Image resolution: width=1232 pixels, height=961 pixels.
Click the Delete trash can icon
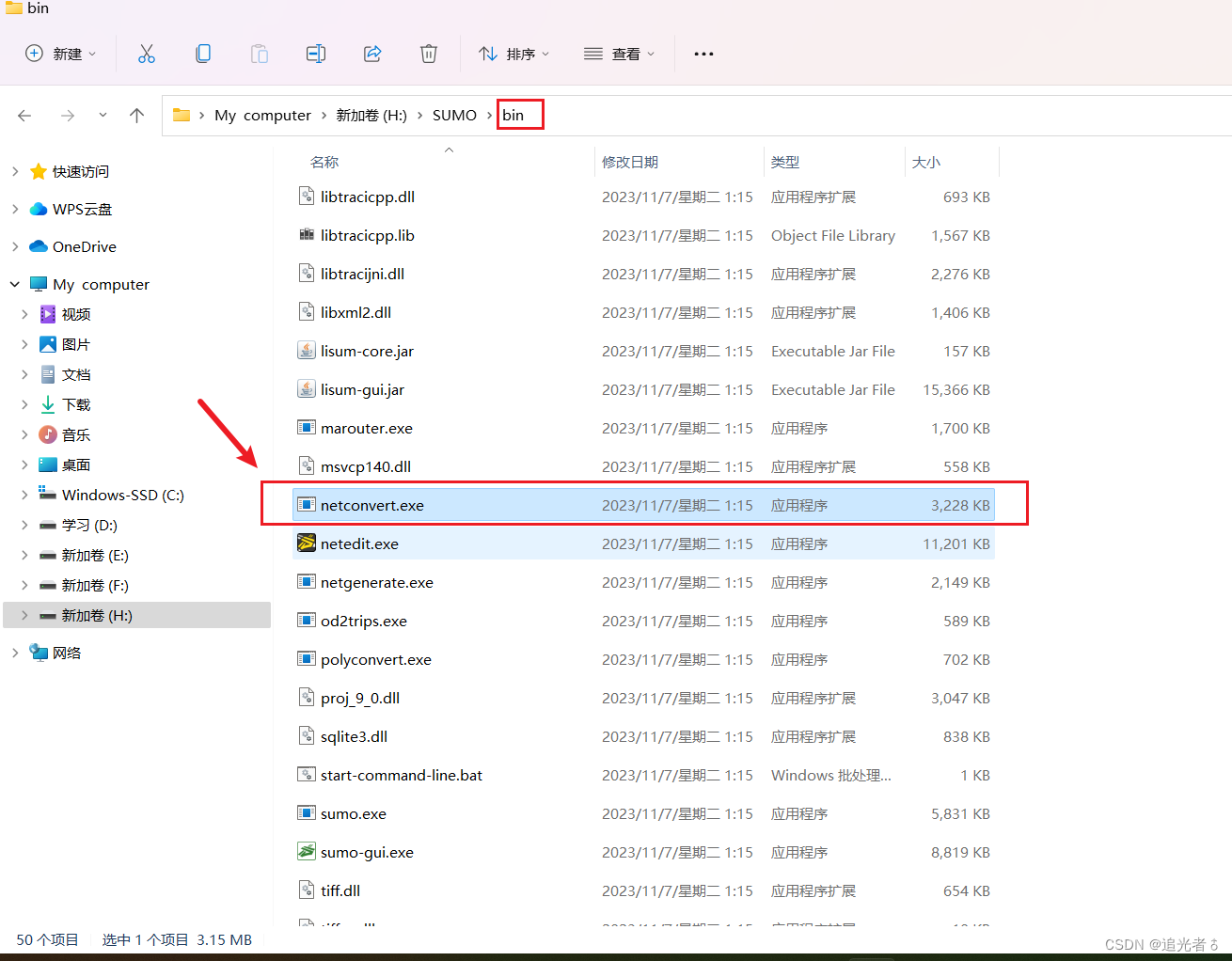click(429, 54)
